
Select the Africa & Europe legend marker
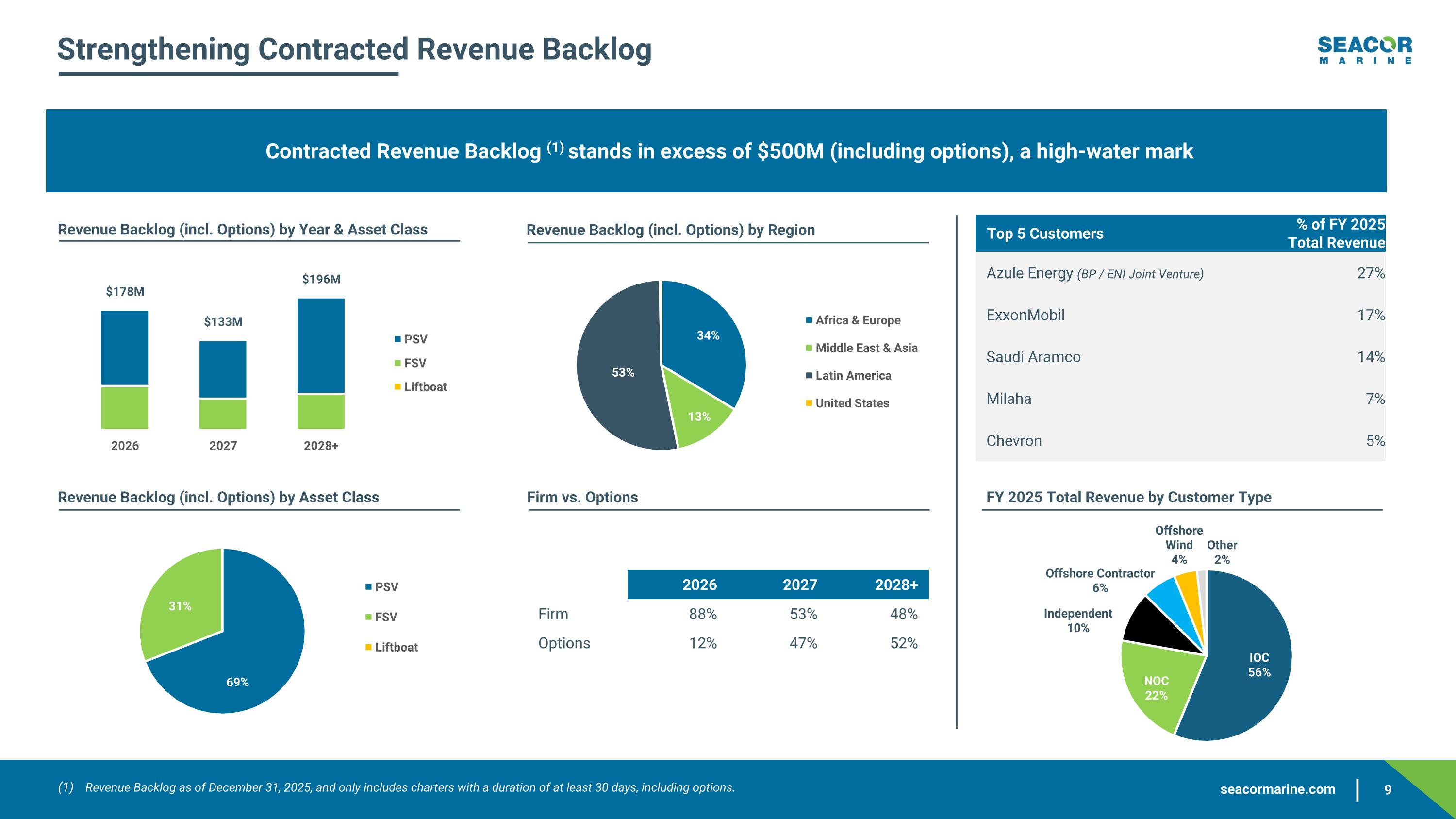coord(809,320)
